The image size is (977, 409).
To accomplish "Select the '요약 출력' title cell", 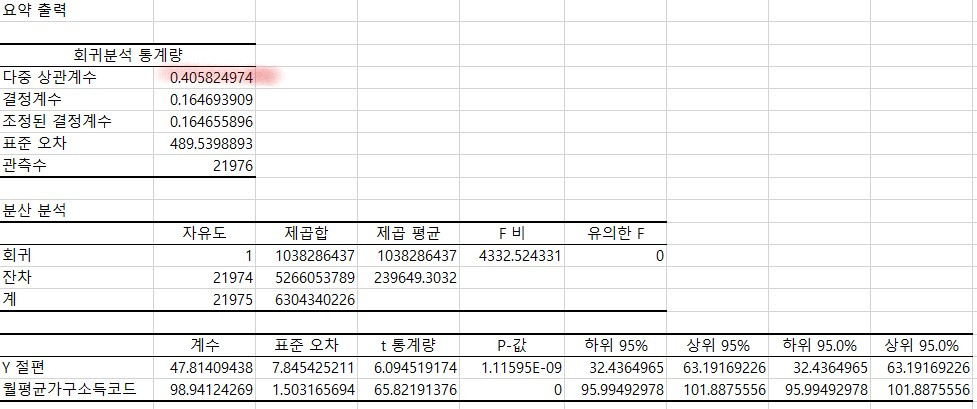I will pos(35,11).
